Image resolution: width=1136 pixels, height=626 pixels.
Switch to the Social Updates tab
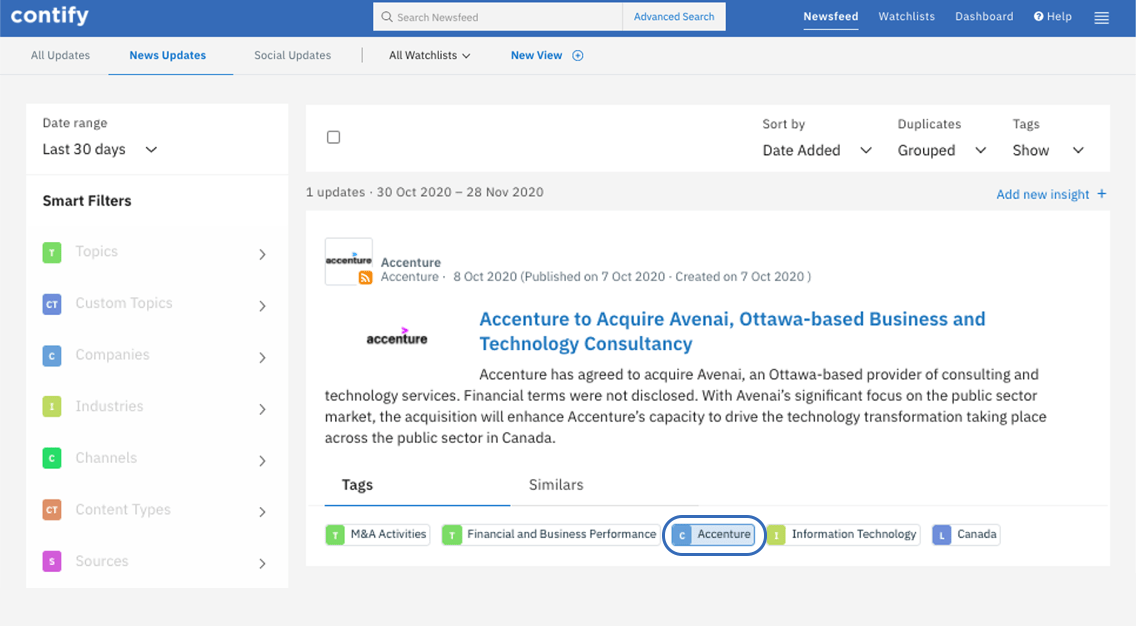click(x=292, y=56)
